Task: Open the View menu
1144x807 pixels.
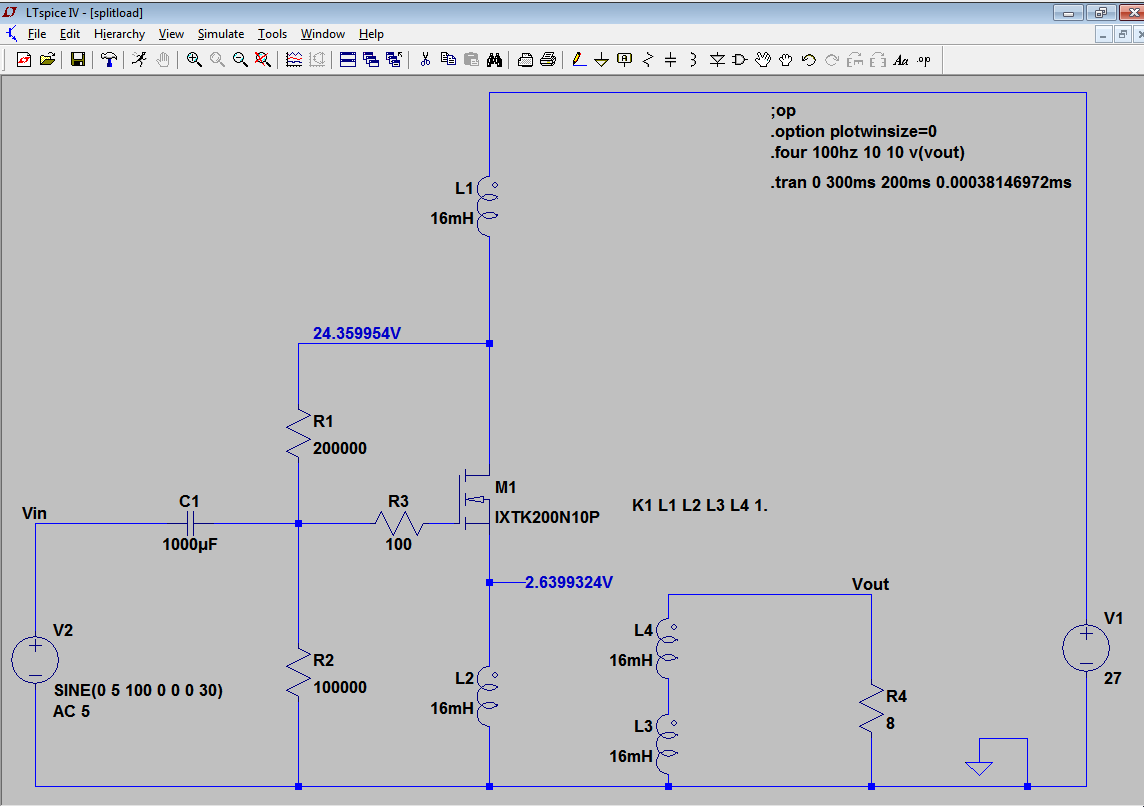Action: 171,34
